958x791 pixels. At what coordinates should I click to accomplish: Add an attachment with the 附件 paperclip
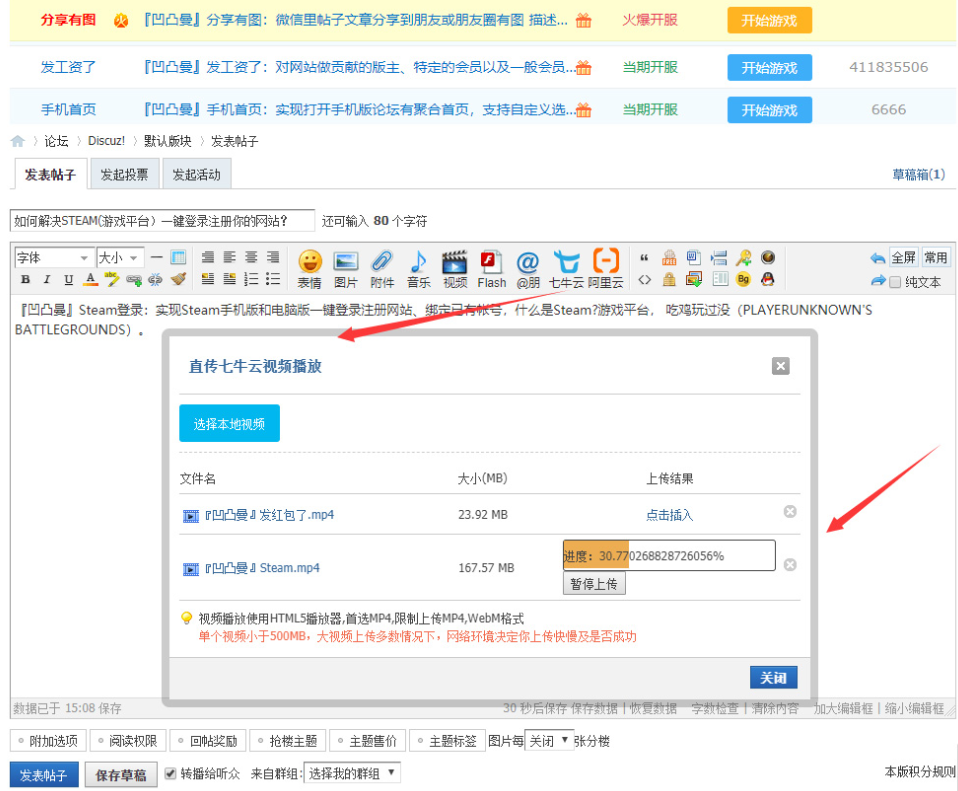pos(382,269)
